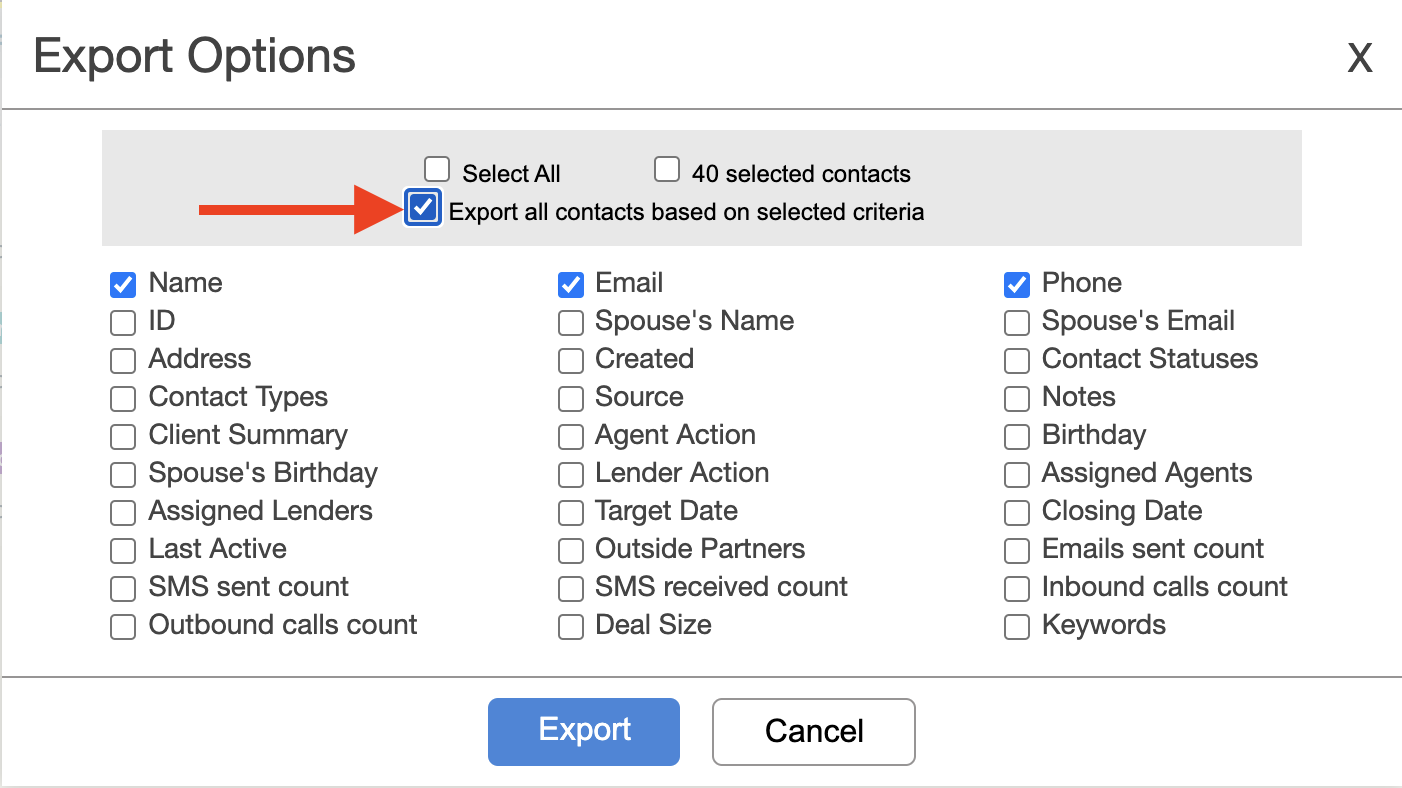Screen dimensions: 1402x788
Task: Include Last Active in export
Action: click(123, 551)
